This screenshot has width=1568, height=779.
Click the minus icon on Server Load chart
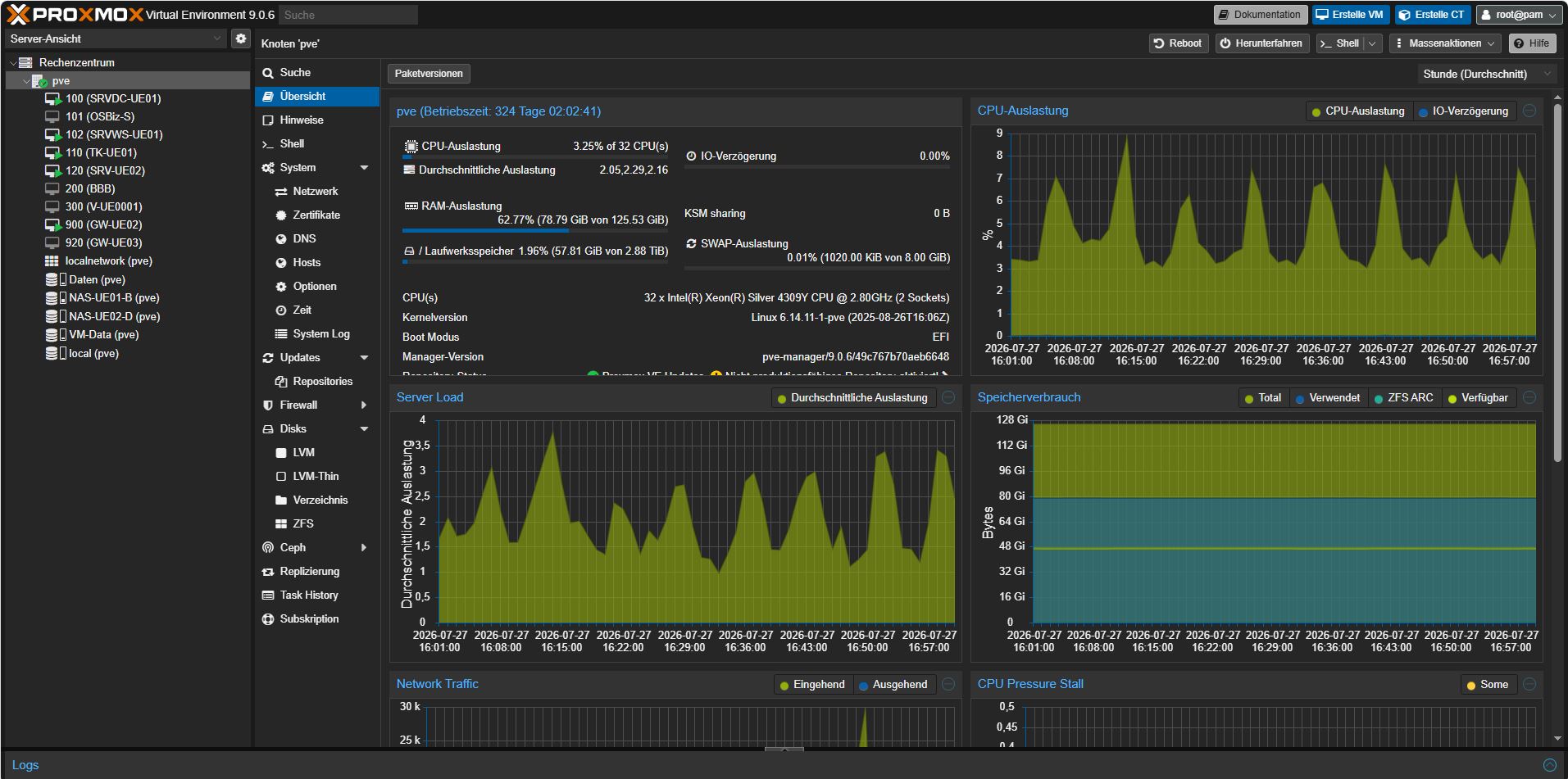click(948, 397)
